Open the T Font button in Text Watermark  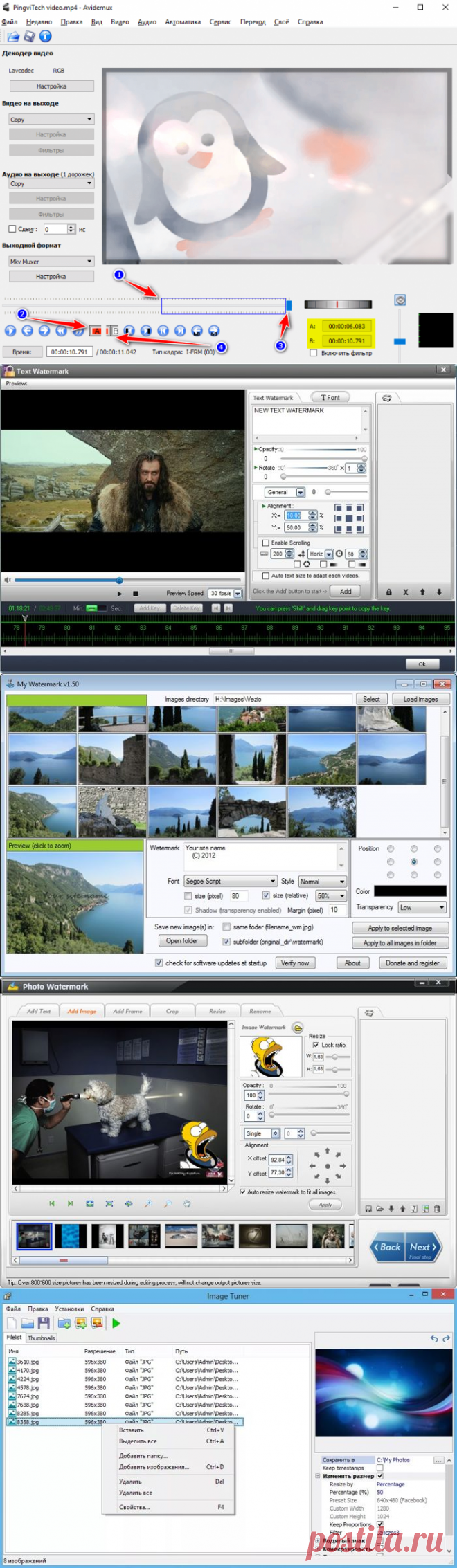330,398
